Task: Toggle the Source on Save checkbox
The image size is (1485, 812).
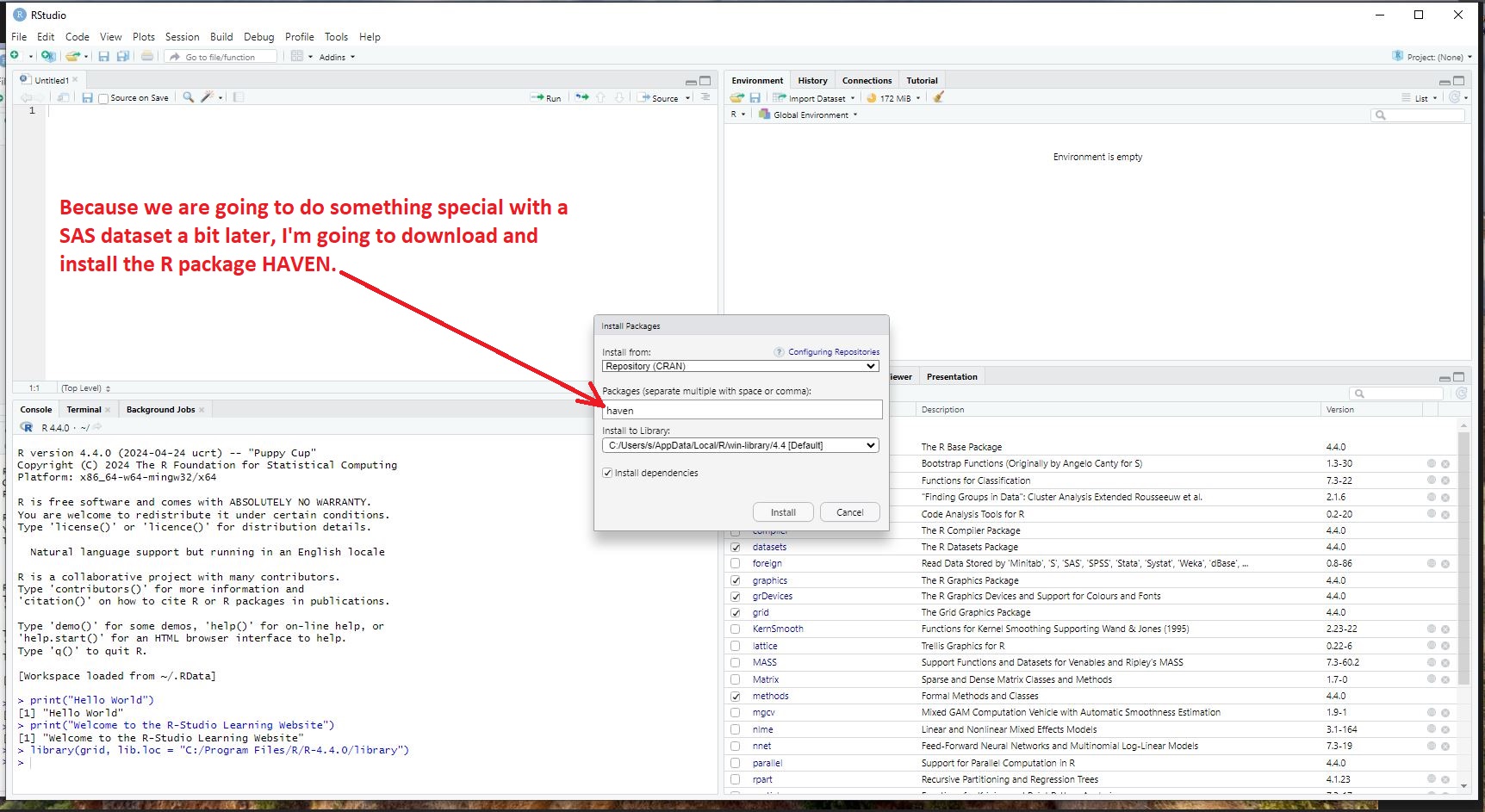Action: click(x=103, y=99)
